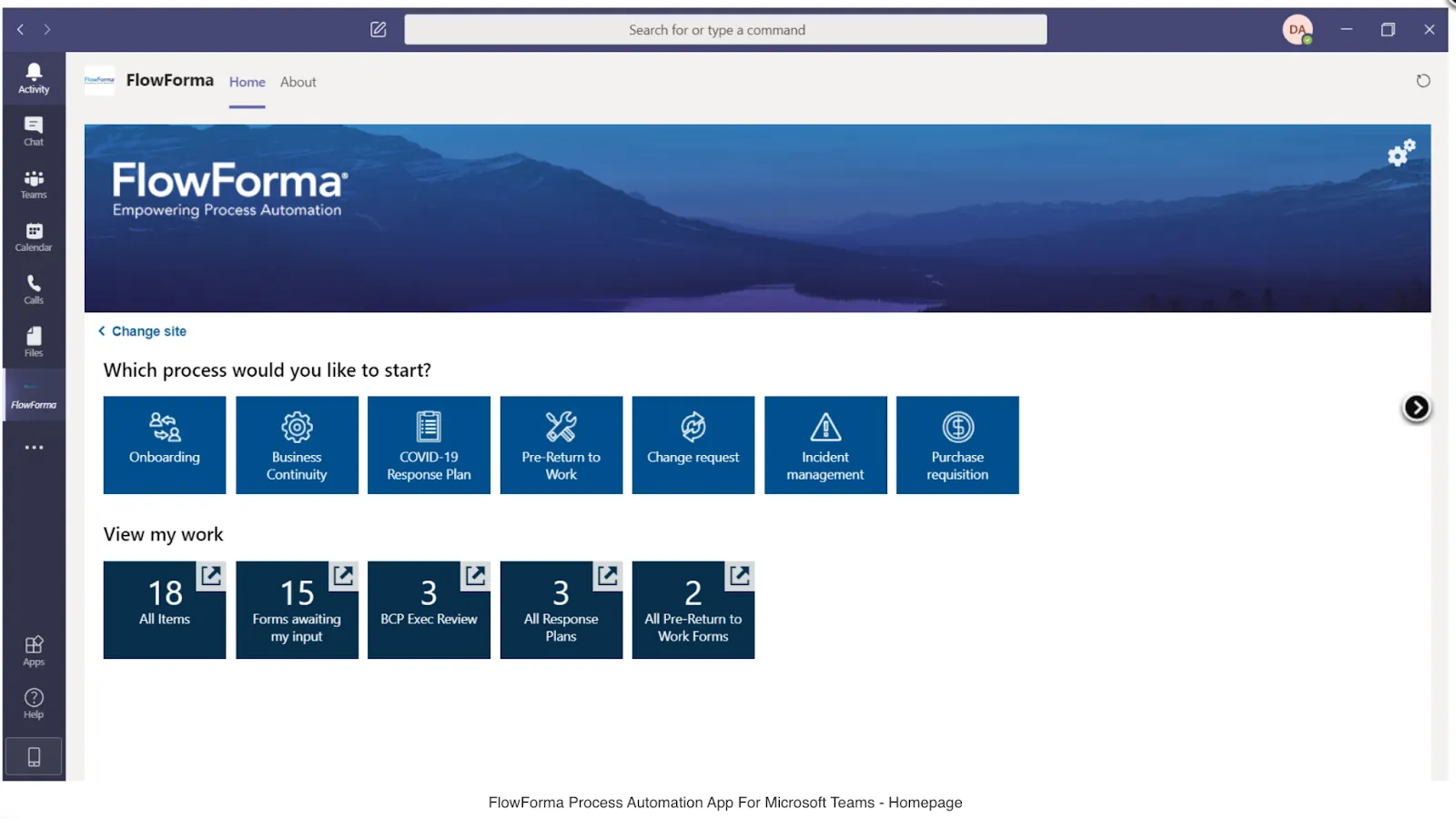This screenshot has width=1456, height=819.
Task: Start the Pre-Return to Work process
Action: point(561,445)
